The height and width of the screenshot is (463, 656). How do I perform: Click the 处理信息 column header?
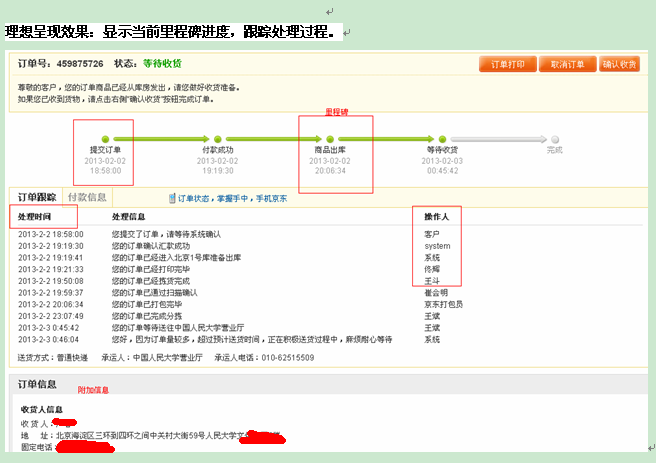129,217
